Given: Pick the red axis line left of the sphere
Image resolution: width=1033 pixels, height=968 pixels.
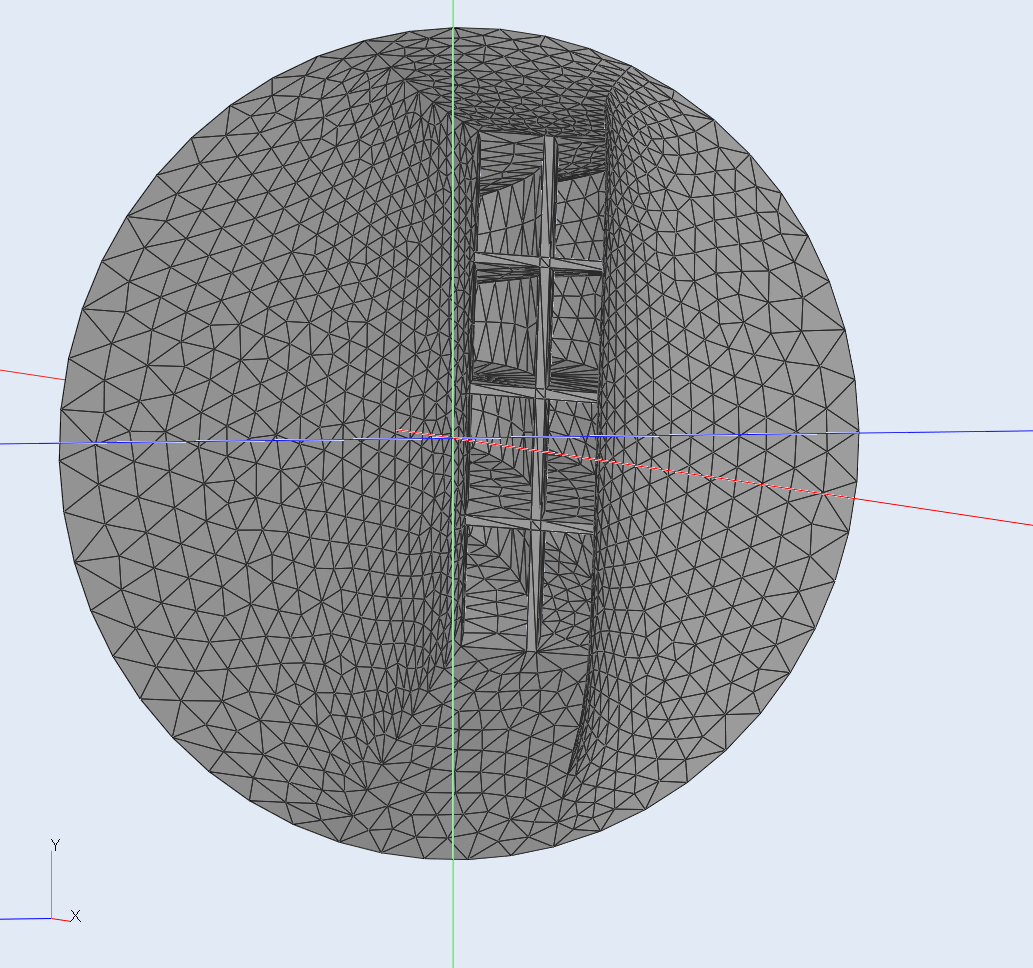Looking at the screenshot, I should 30,374.
